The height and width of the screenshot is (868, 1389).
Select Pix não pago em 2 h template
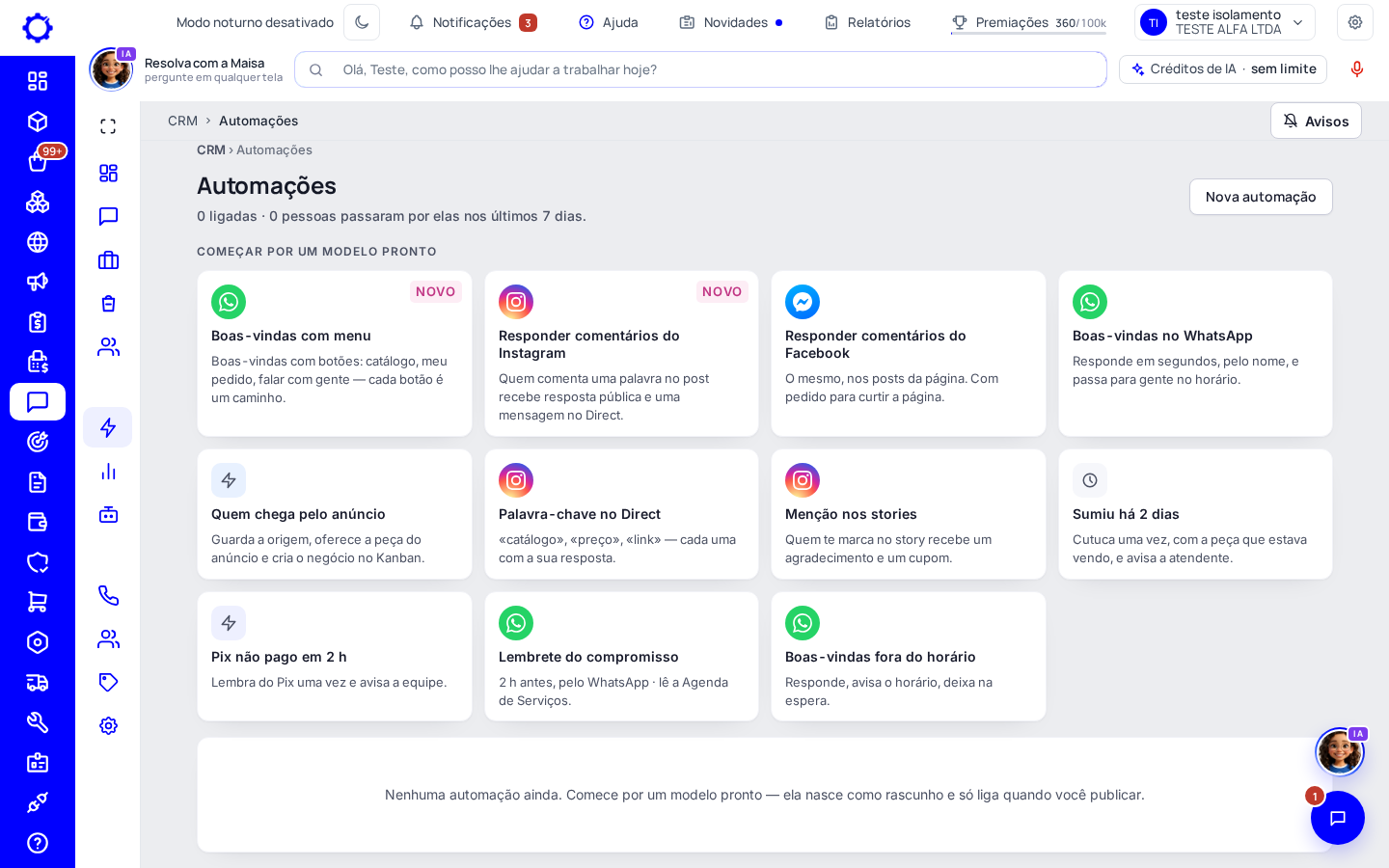[335, 656]
